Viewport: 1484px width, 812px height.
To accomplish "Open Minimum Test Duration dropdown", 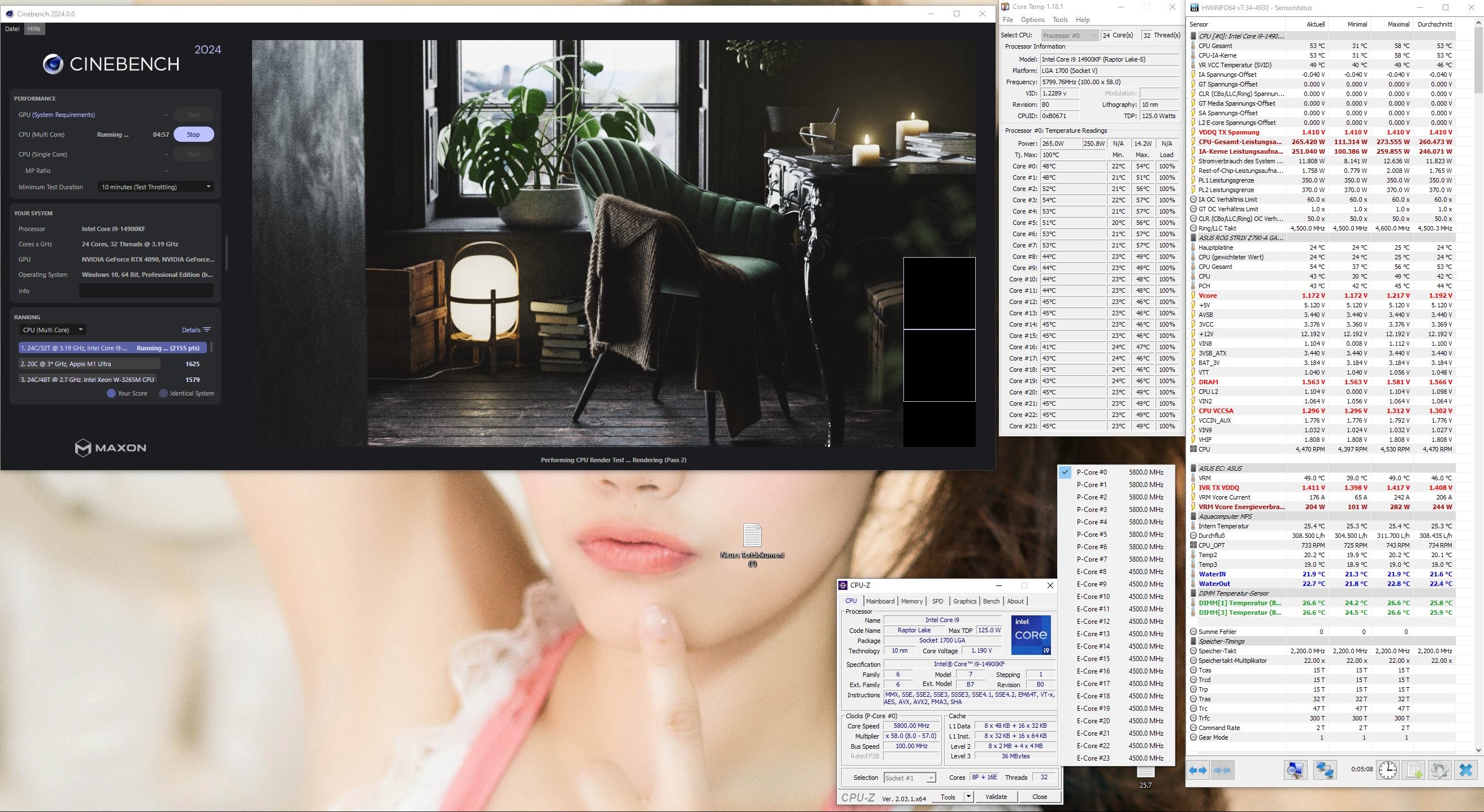I will [155, 187].
